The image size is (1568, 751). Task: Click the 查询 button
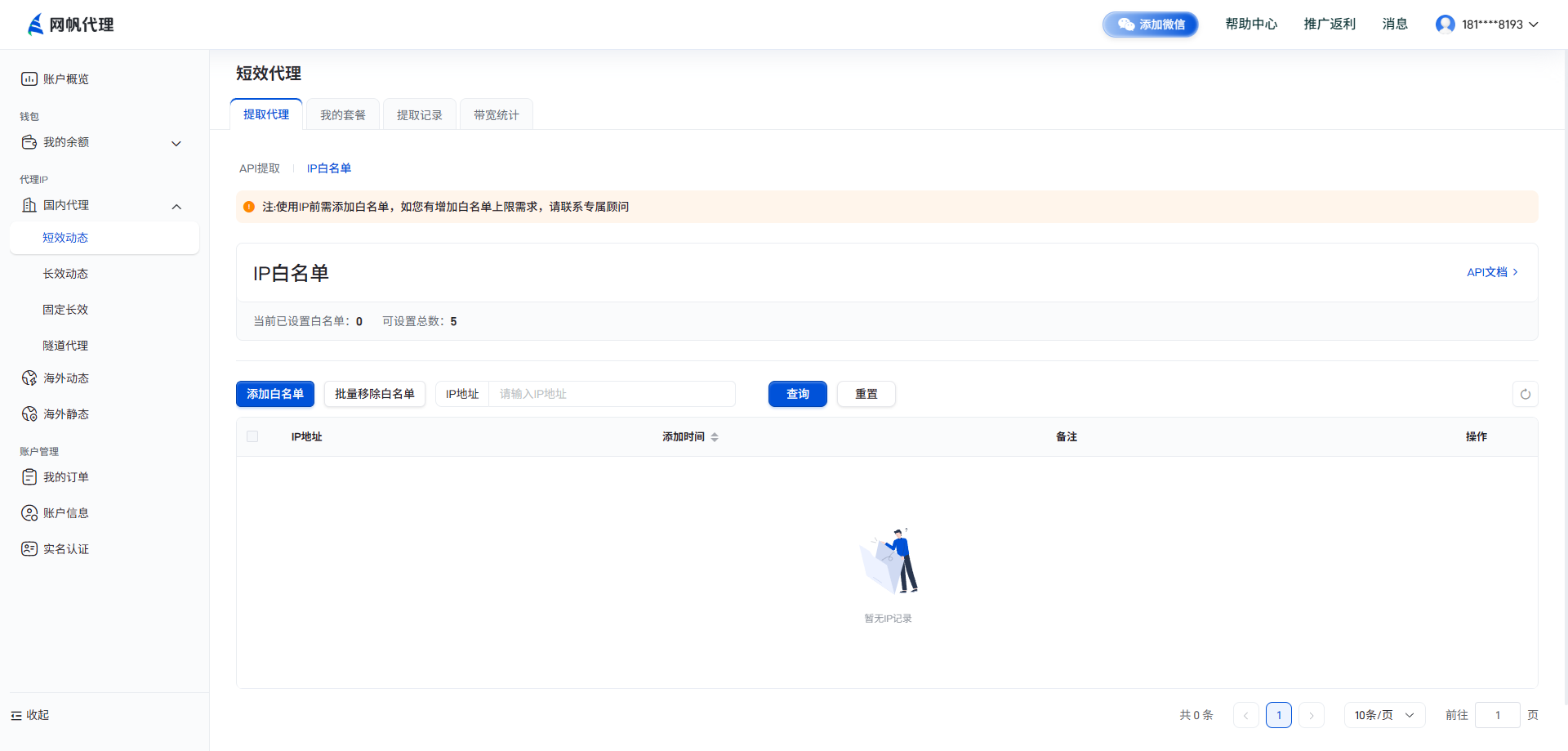(x=798, y=394)
